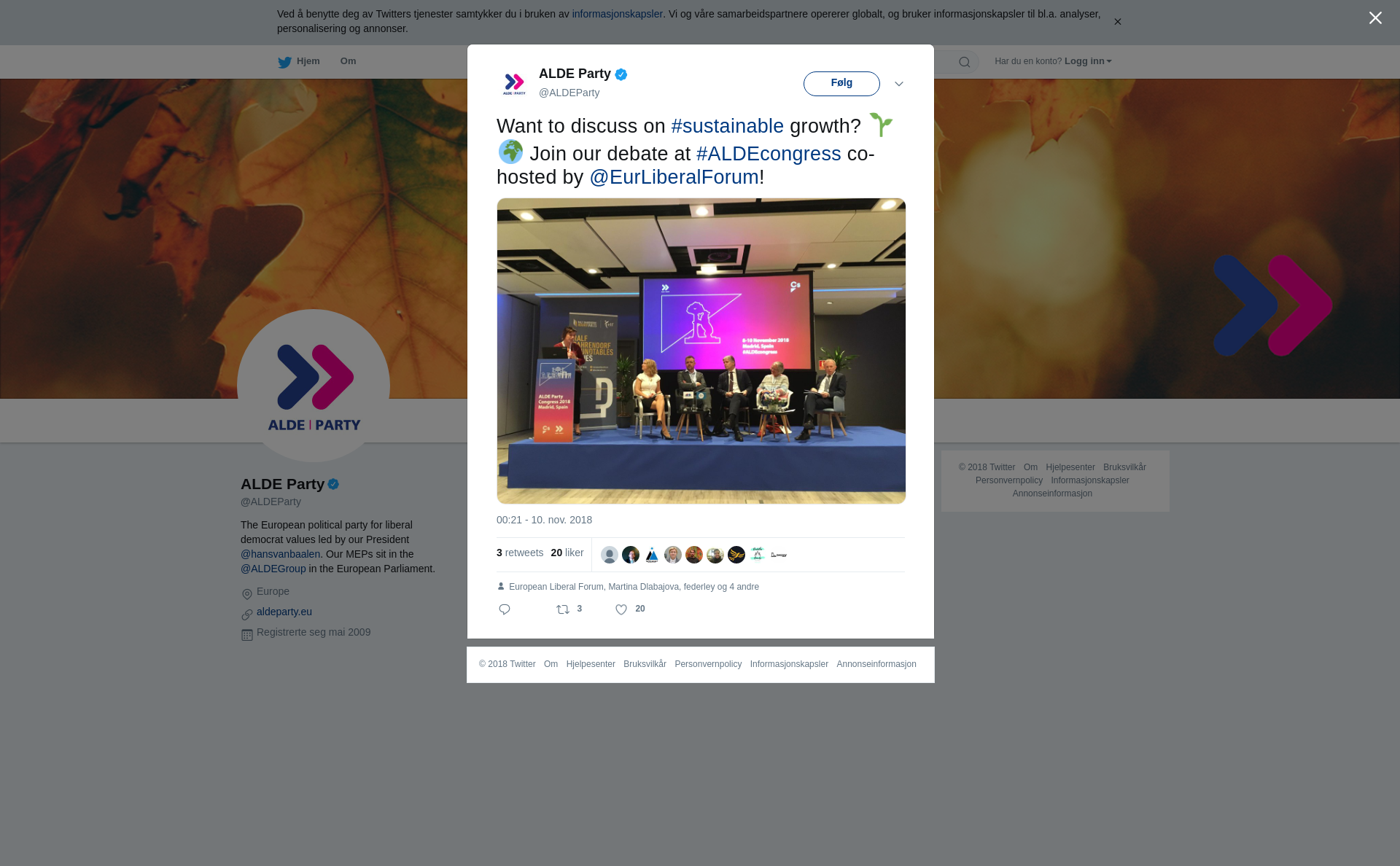Click the blue triangle mountain logo liker avatar
This screenshot has width=1400, height=866.
point(652,555)
